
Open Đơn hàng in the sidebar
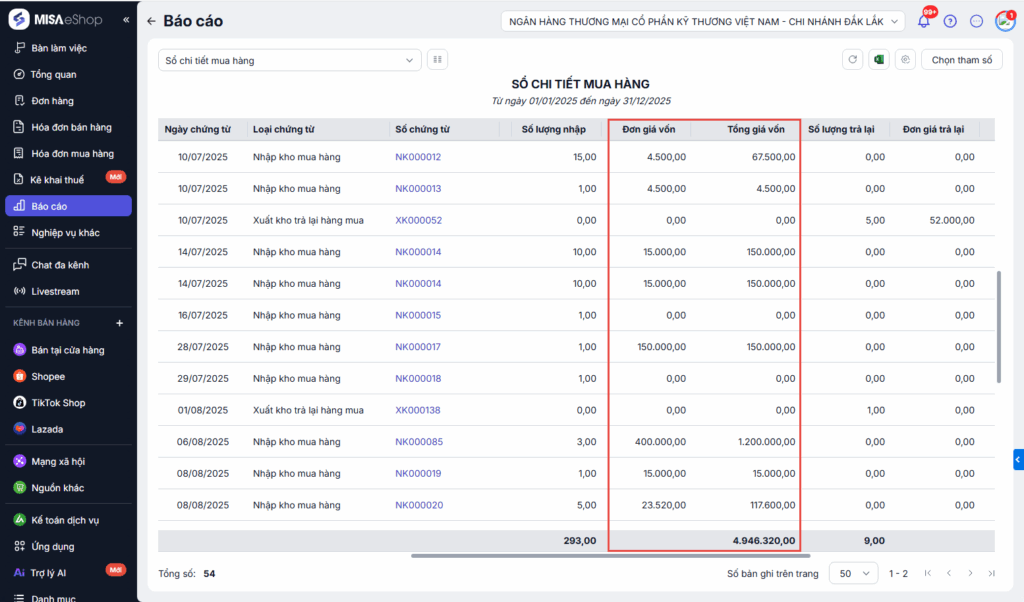pyautogui.click(x=52, y=101)
